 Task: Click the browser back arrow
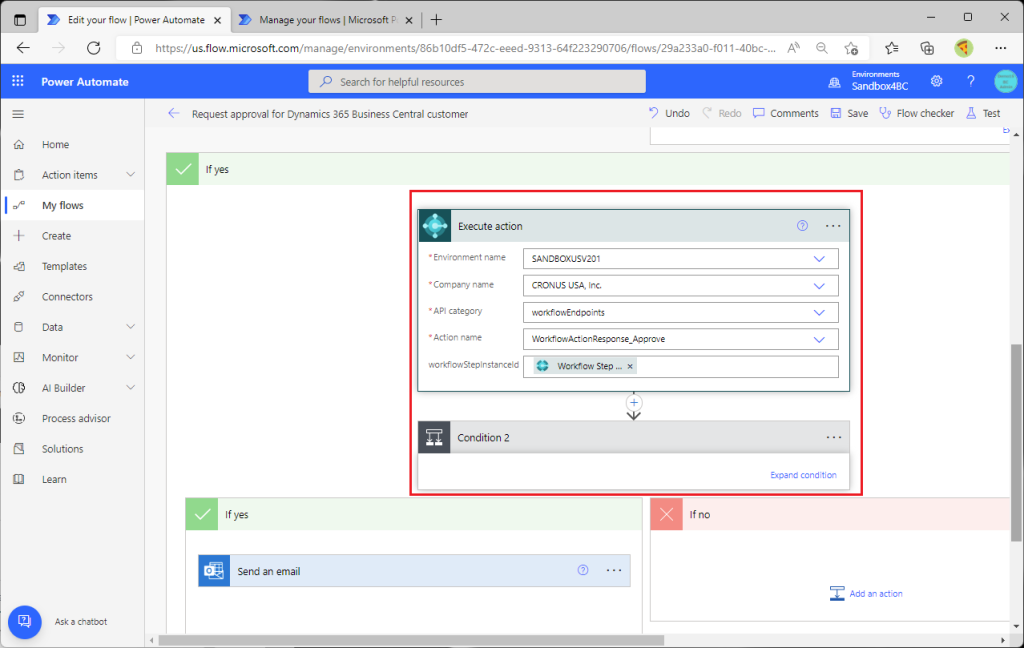click(x=24, y=48)
